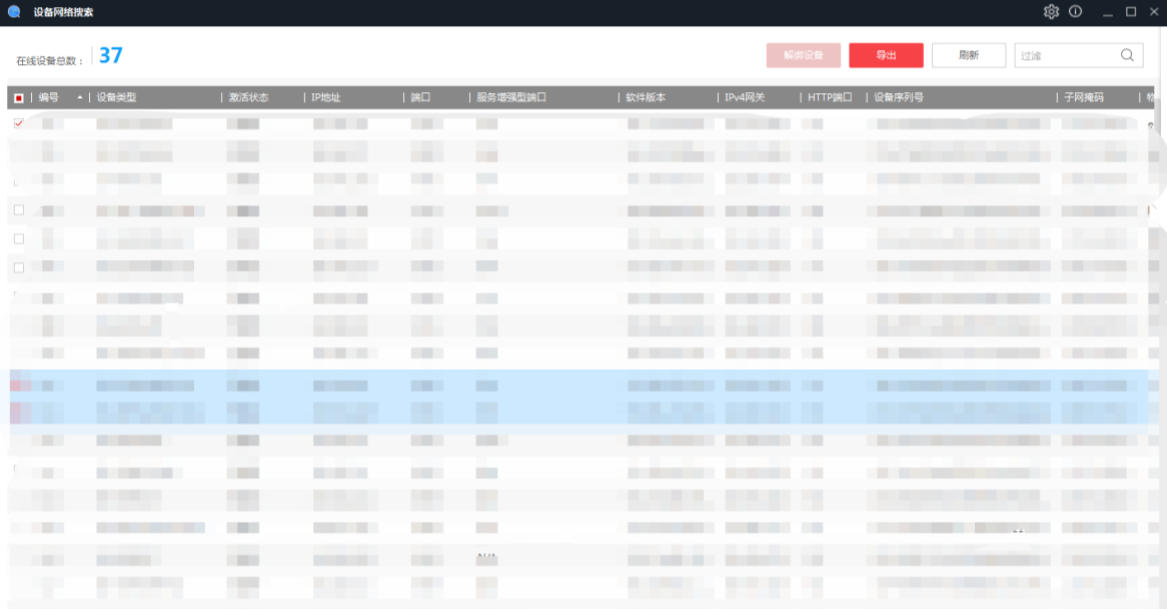This screenshot has width=1167, height=609.
Task: Click the magnifier icon in filter box
Action: [x=1127, y=55]
